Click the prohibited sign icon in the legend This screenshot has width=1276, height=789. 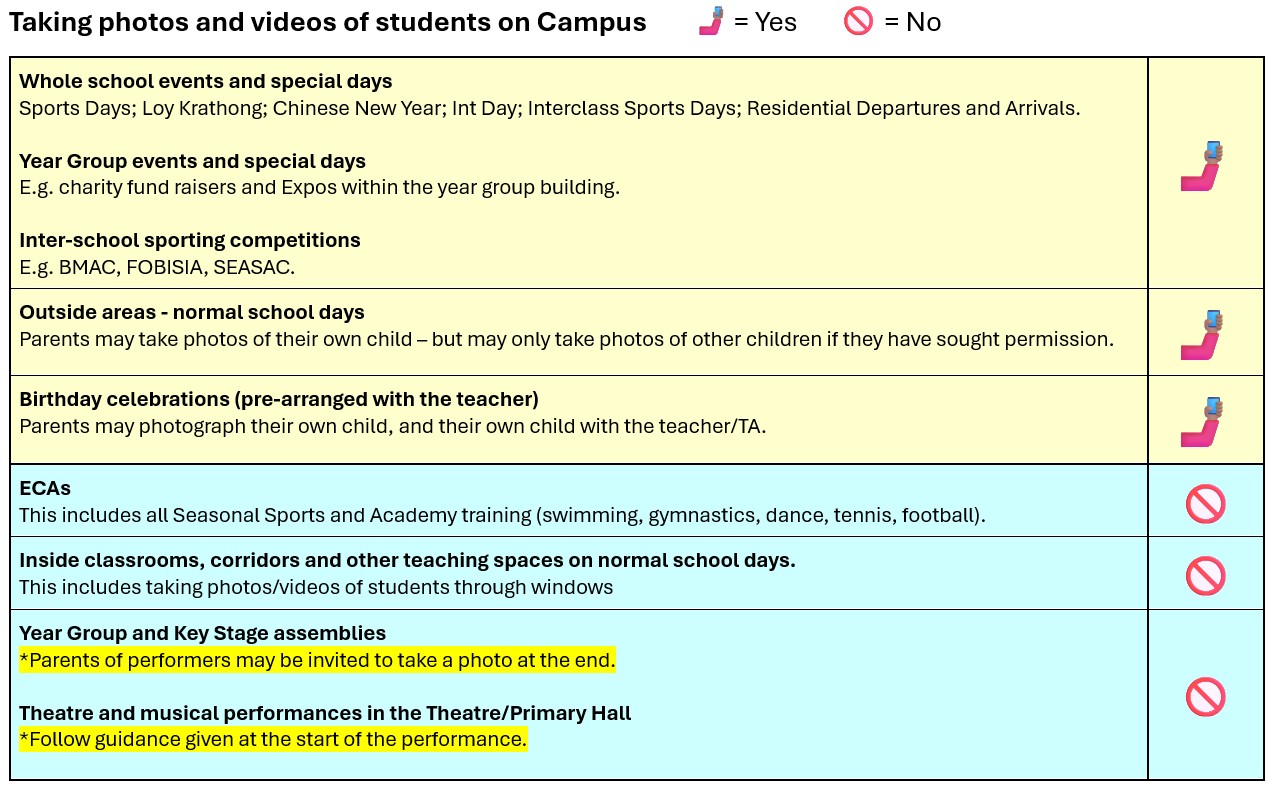coord(858,21)
